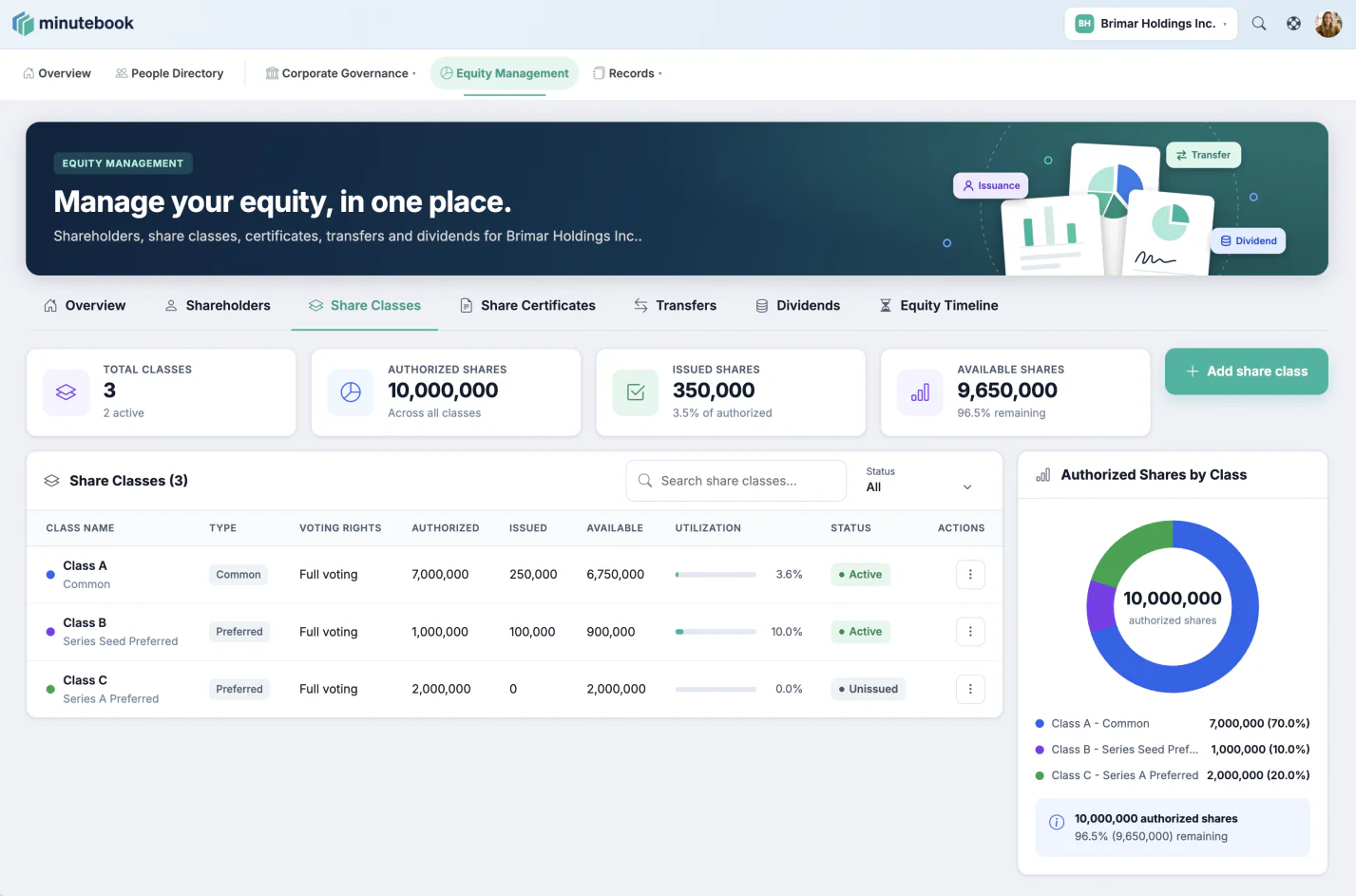
Task: Click the Class A utilization progress bar
Action: pyautogui.click(x=716, y=575)
